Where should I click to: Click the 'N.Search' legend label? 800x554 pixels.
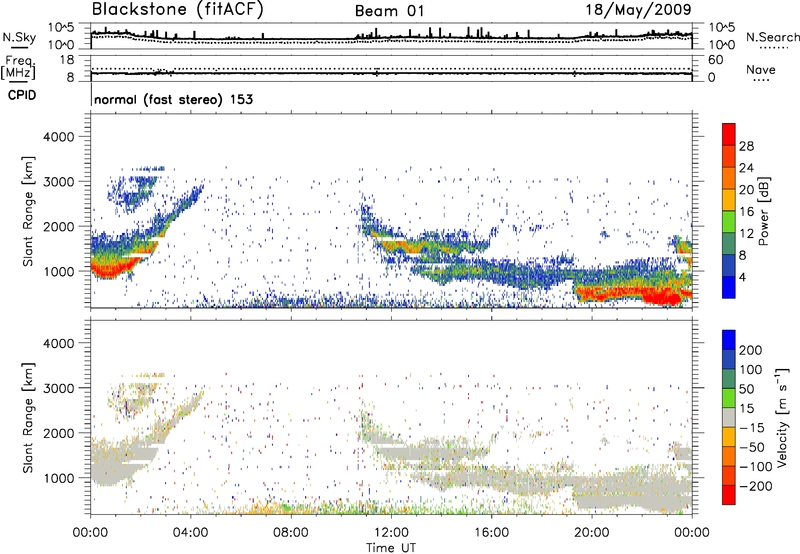[x=772, y=37]
